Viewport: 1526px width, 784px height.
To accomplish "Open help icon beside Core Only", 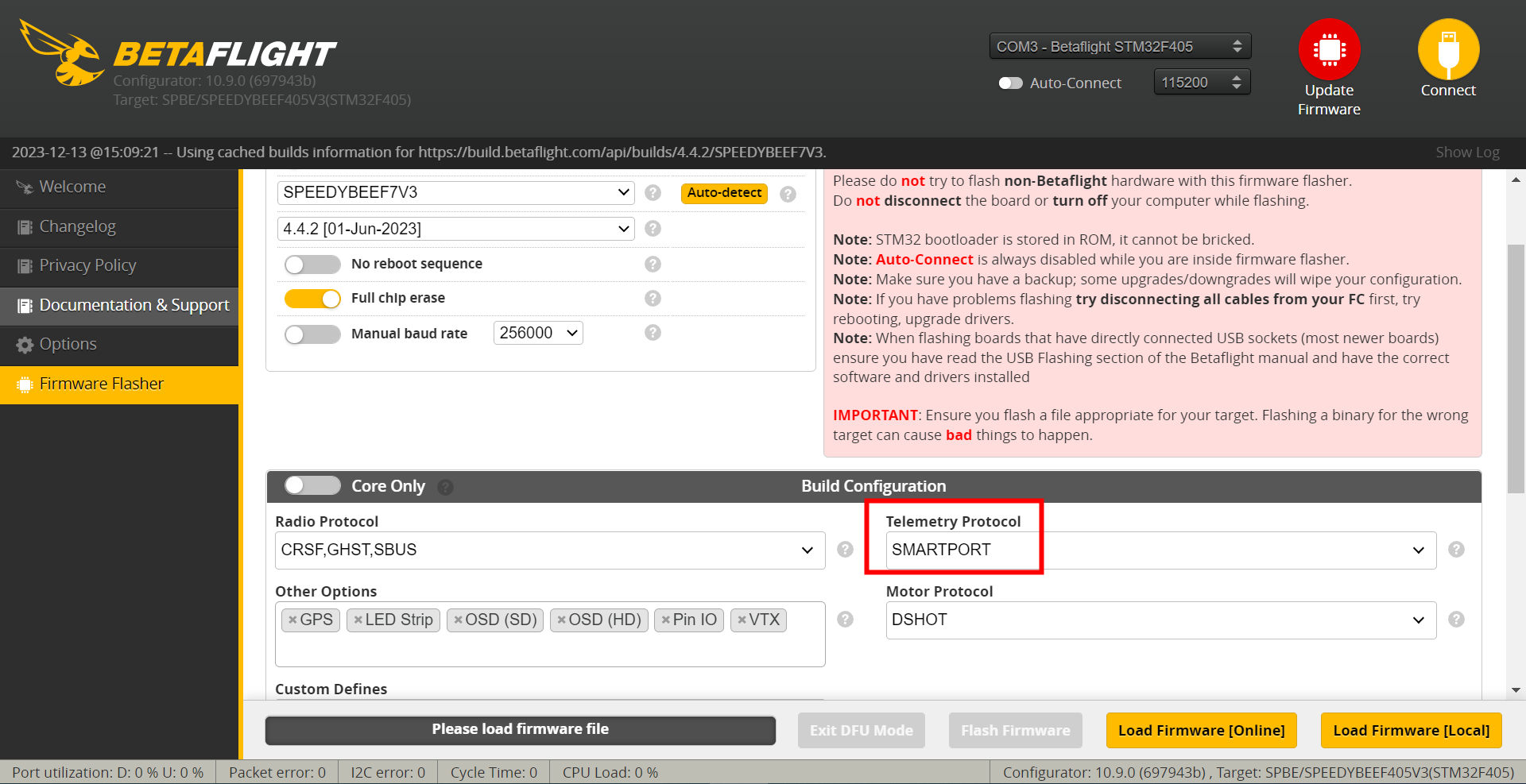I will (x=446, y=487).
